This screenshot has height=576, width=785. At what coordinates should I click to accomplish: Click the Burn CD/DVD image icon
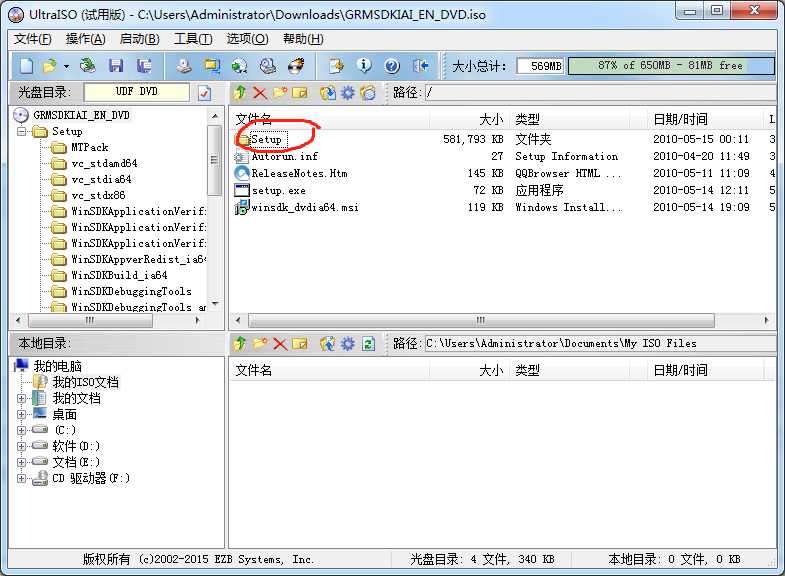point(296,66)
